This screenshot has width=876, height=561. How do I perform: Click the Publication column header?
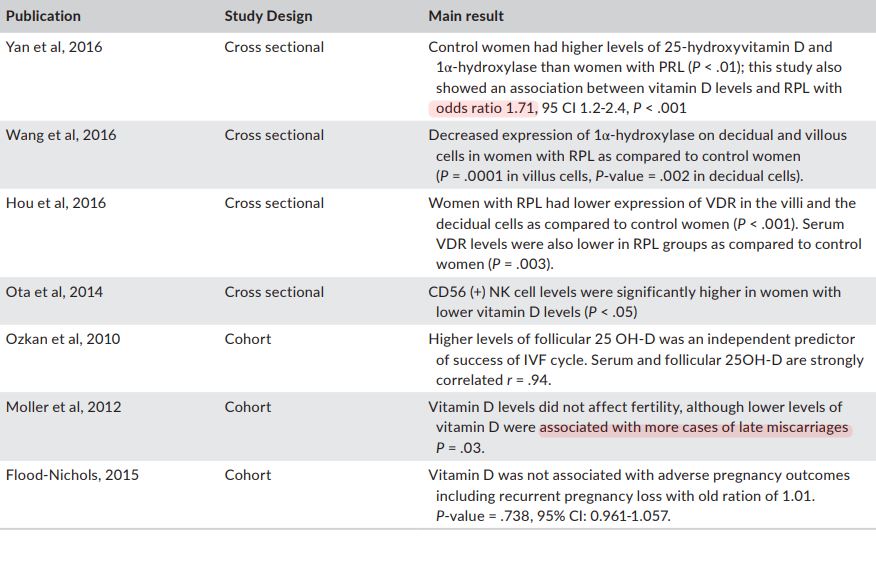(x=43, y=16)
